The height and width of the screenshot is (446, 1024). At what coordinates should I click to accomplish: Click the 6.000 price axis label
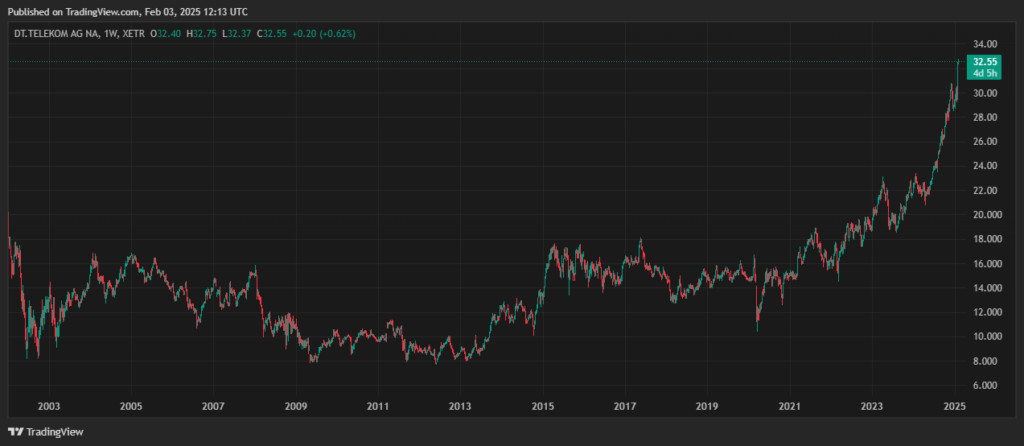point(987,385)
